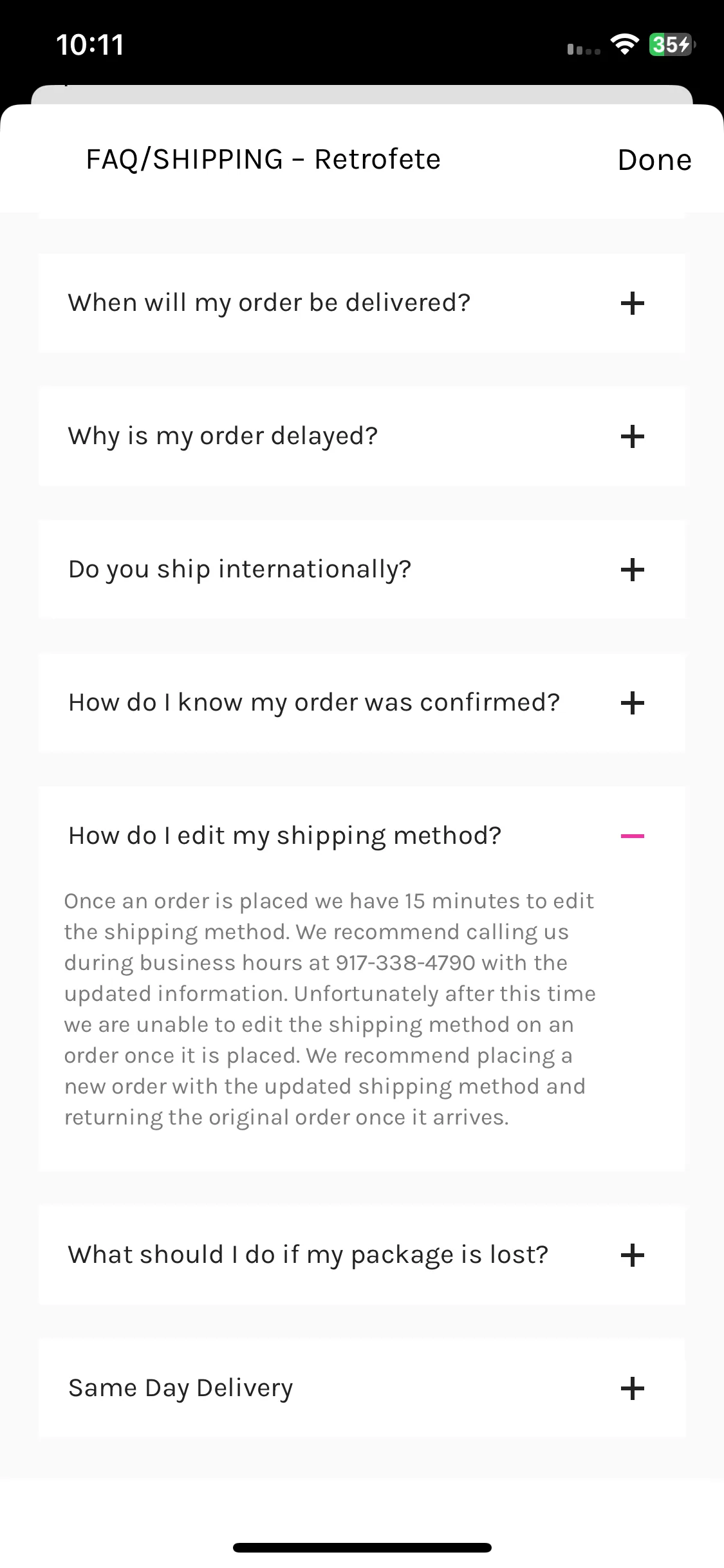Expand plus icon for order delivery question
This screenshot has height=1568, width=724.
(632, 303)
